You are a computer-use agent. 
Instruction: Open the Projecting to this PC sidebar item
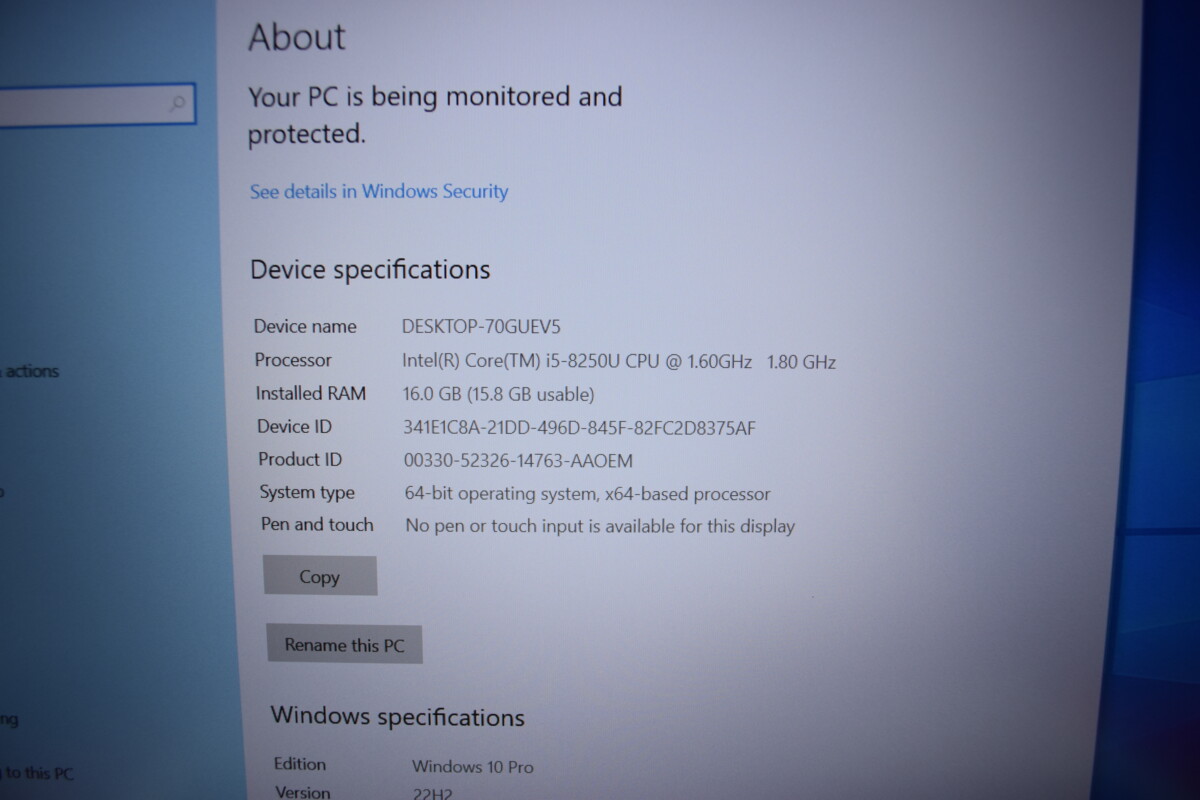[x=37, y=773]
